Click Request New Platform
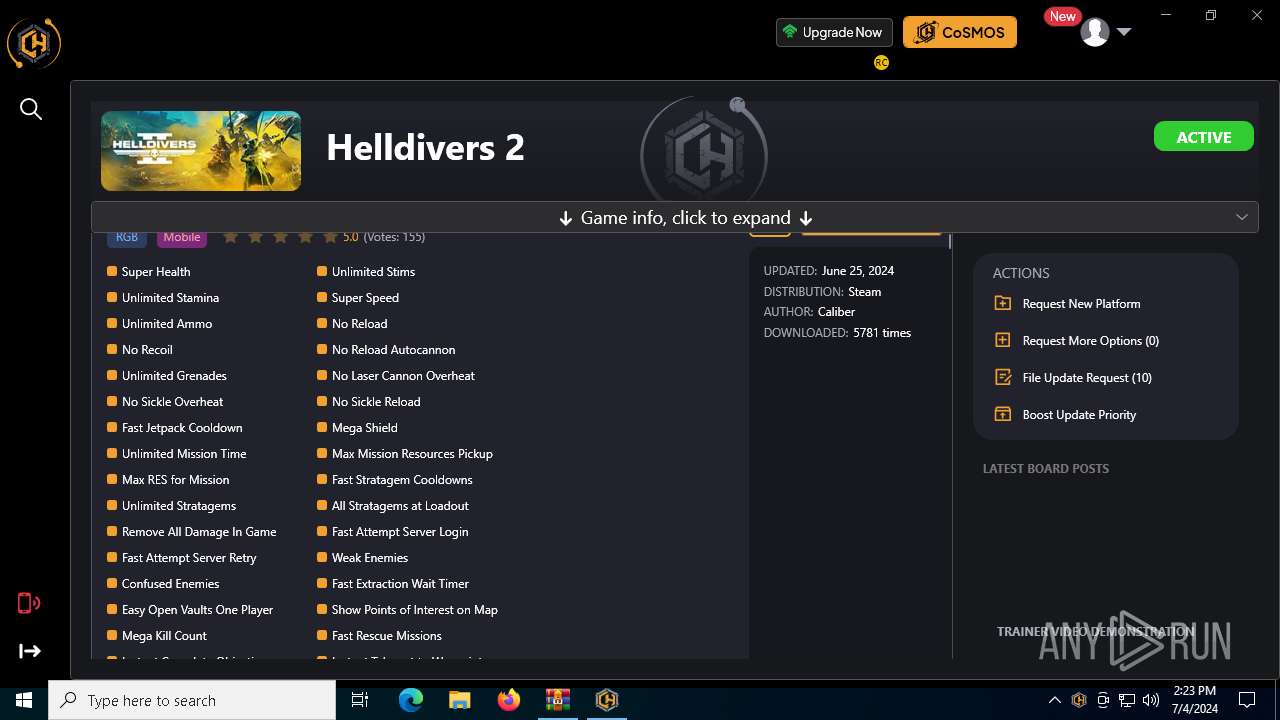The height and width of the screenshot is (720, 1280). pos(1081,304)
